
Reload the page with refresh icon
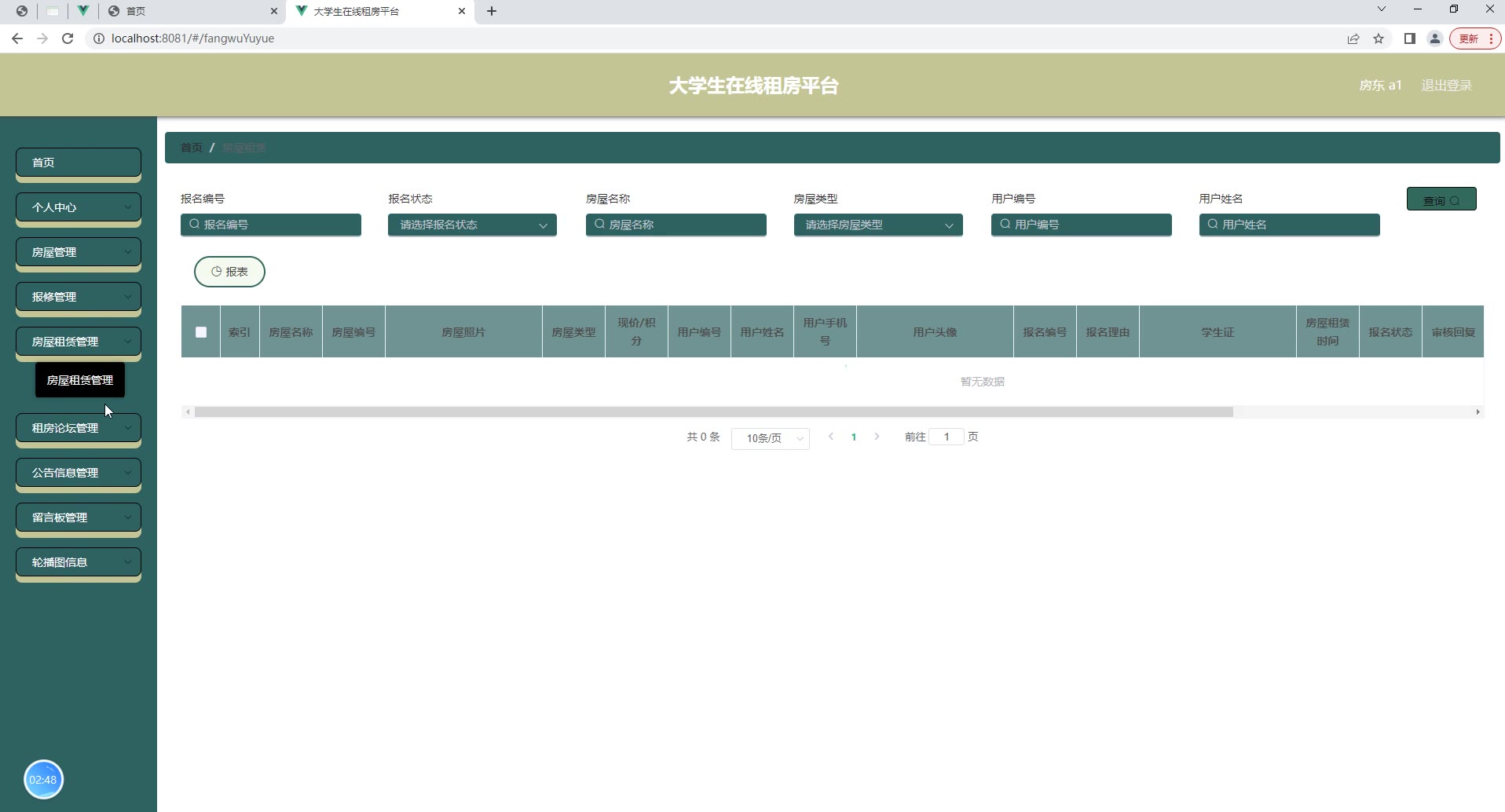[x=68, y=38]
